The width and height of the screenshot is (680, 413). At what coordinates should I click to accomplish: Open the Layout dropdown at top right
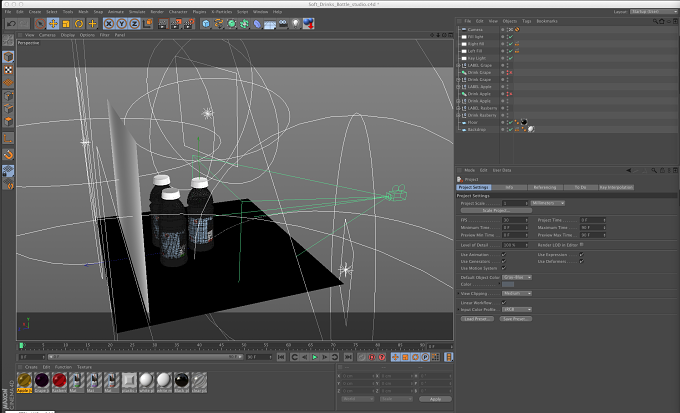(653, 12)
